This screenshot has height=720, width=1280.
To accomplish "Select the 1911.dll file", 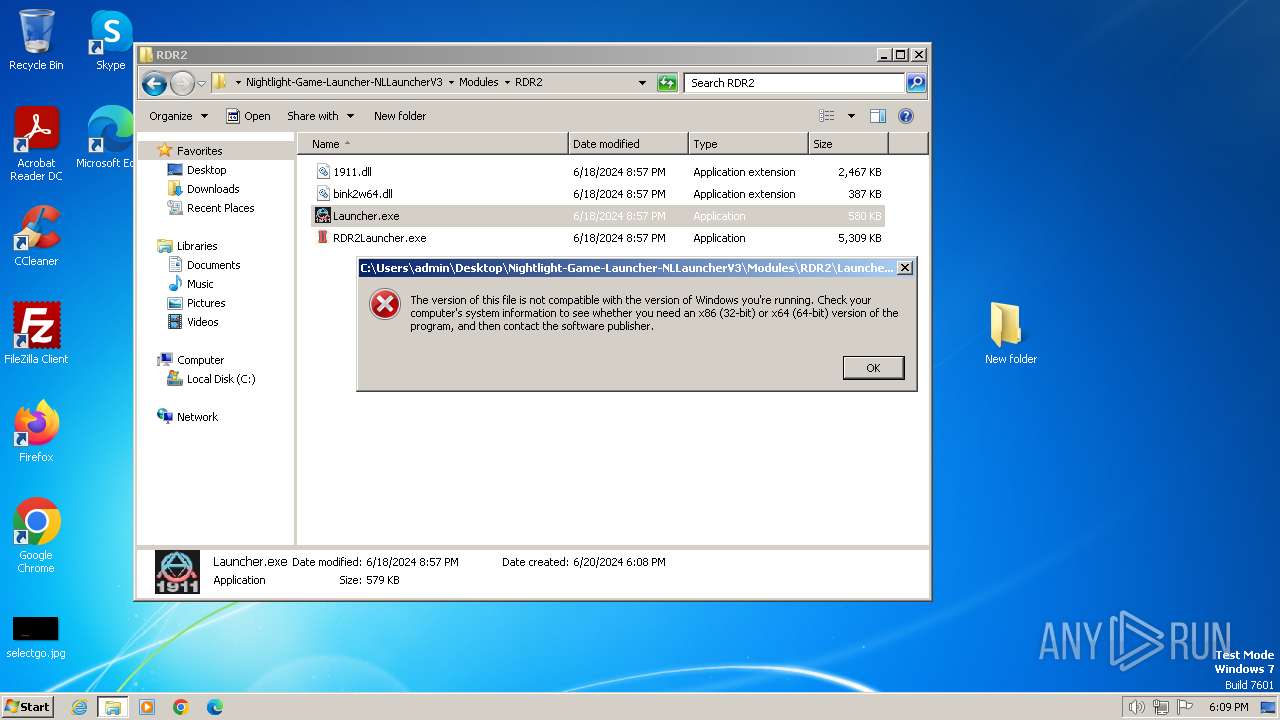I will pos(598,172).
